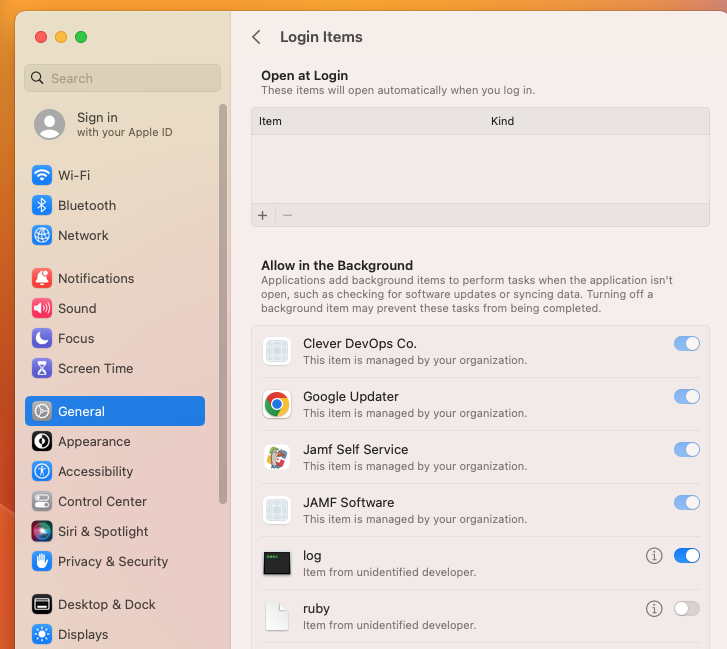Open Screen Time hourglass icon
Image resolution: width=727 pixels, height=649 pixels.
[42, 369]
